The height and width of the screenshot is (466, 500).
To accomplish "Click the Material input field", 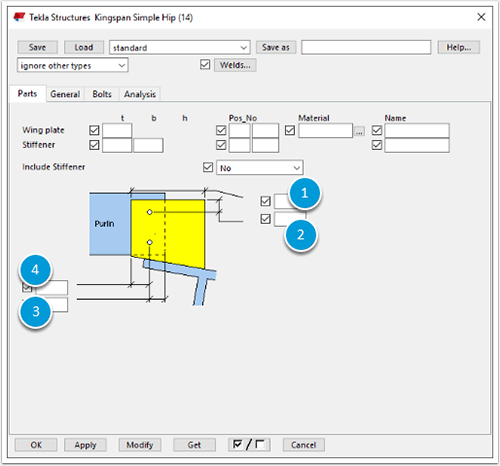I will [x=326, y=130].
